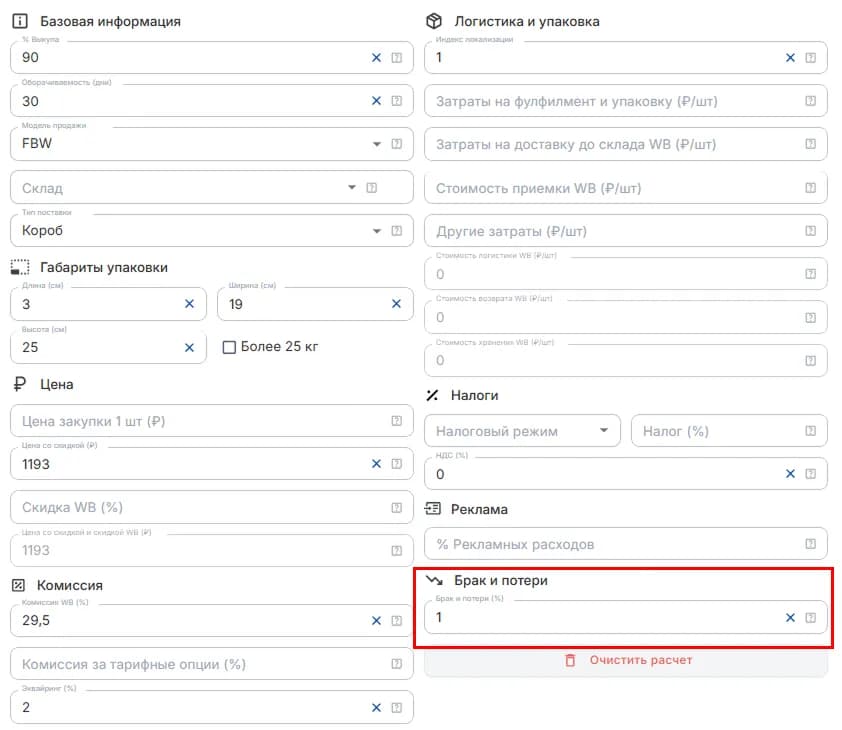
Task: Focus the Цена закупки 1 шт field
Action: click(212, 421)
